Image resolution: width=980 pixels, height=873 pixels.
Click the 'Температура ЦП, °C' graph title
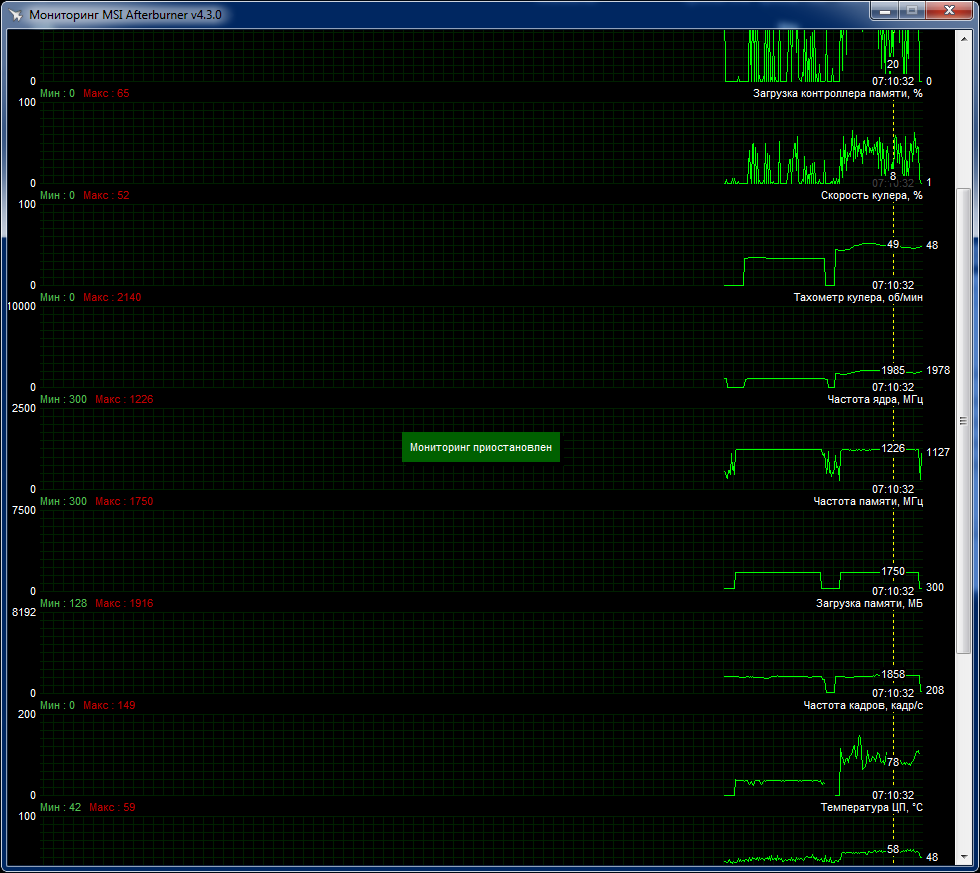871,807
